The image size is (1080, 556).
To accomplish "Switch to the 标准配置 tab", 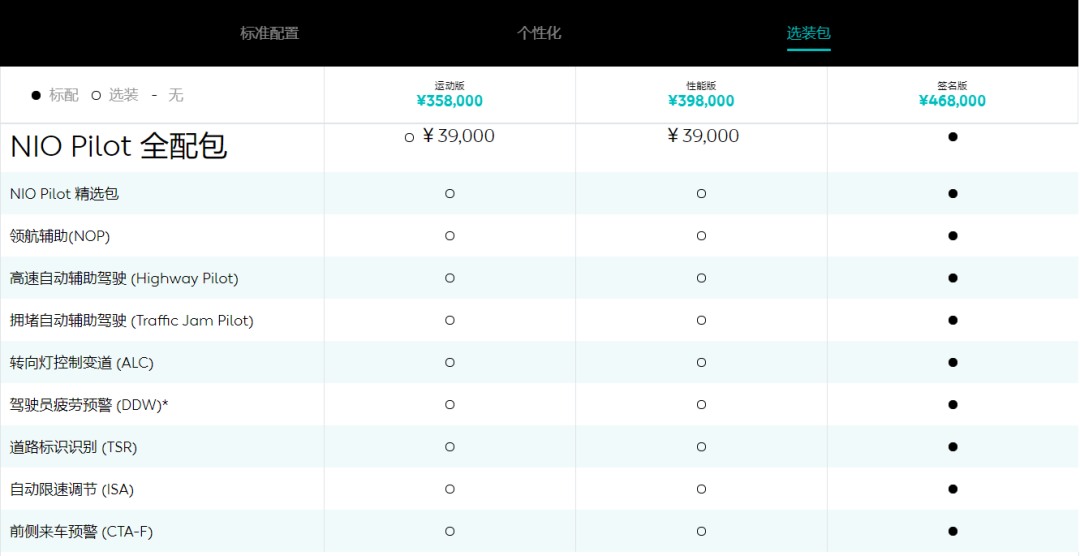I will (269, 33).
